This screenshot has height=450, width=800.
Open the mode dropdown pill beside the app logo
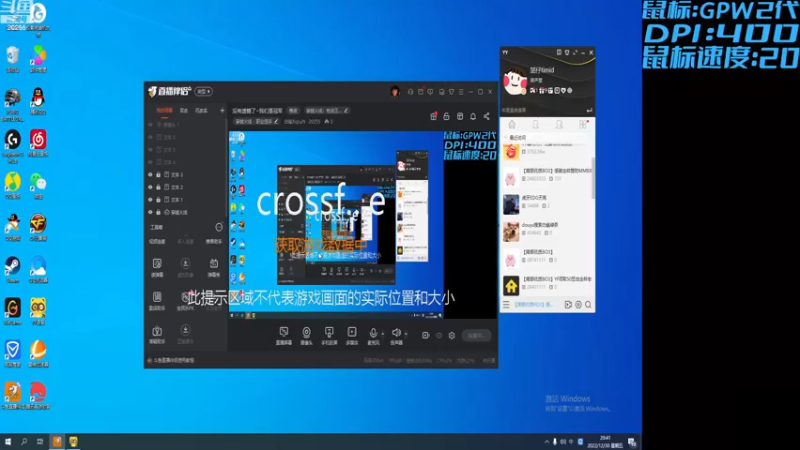click(204, 91)
